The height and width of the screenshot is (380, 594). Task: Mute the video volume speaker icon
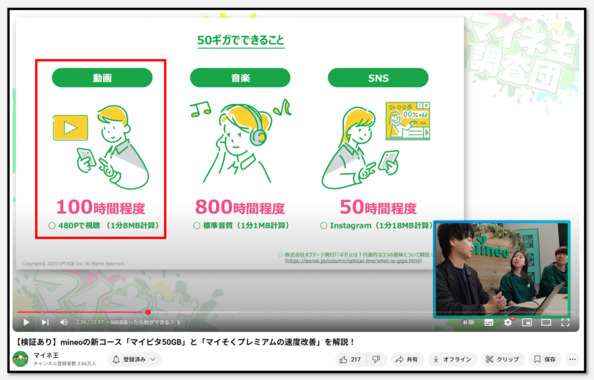pyautogui.click(x=64, y=322)
